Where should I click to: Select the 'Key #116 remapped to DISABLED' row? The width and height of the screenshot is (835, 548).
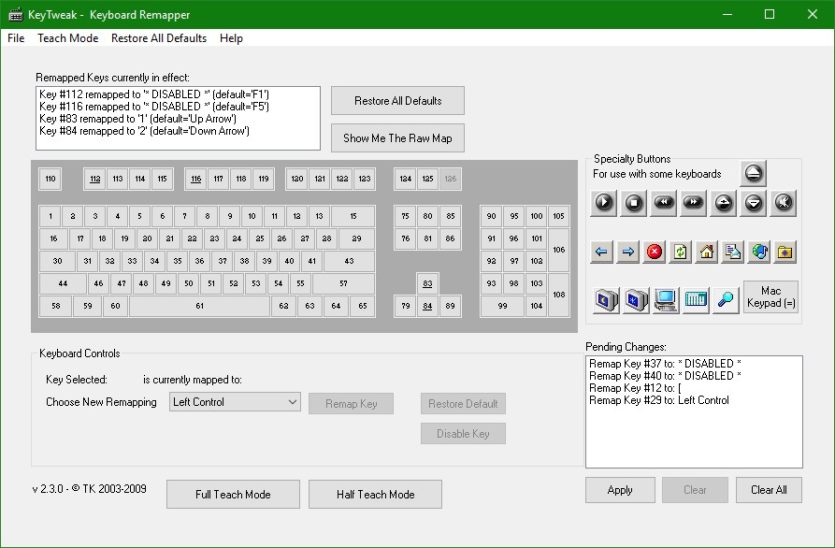(178, 107)
